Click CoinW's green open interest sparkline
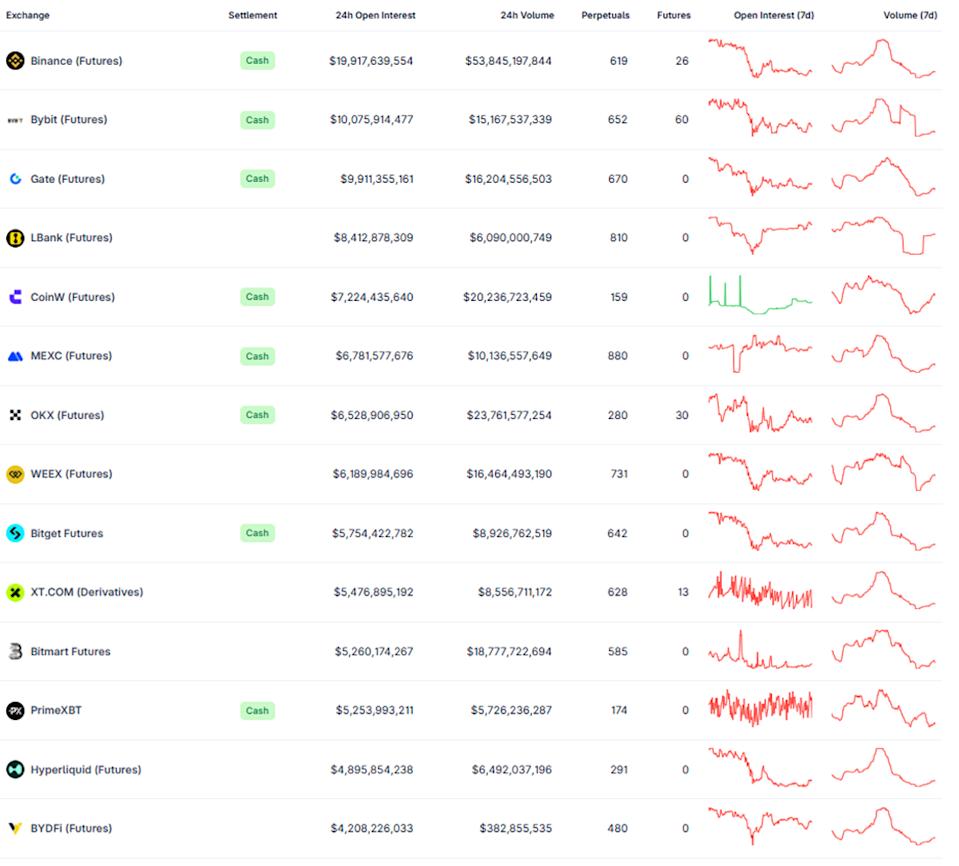Viewport: 959px width, 866px height. (760, 295)
